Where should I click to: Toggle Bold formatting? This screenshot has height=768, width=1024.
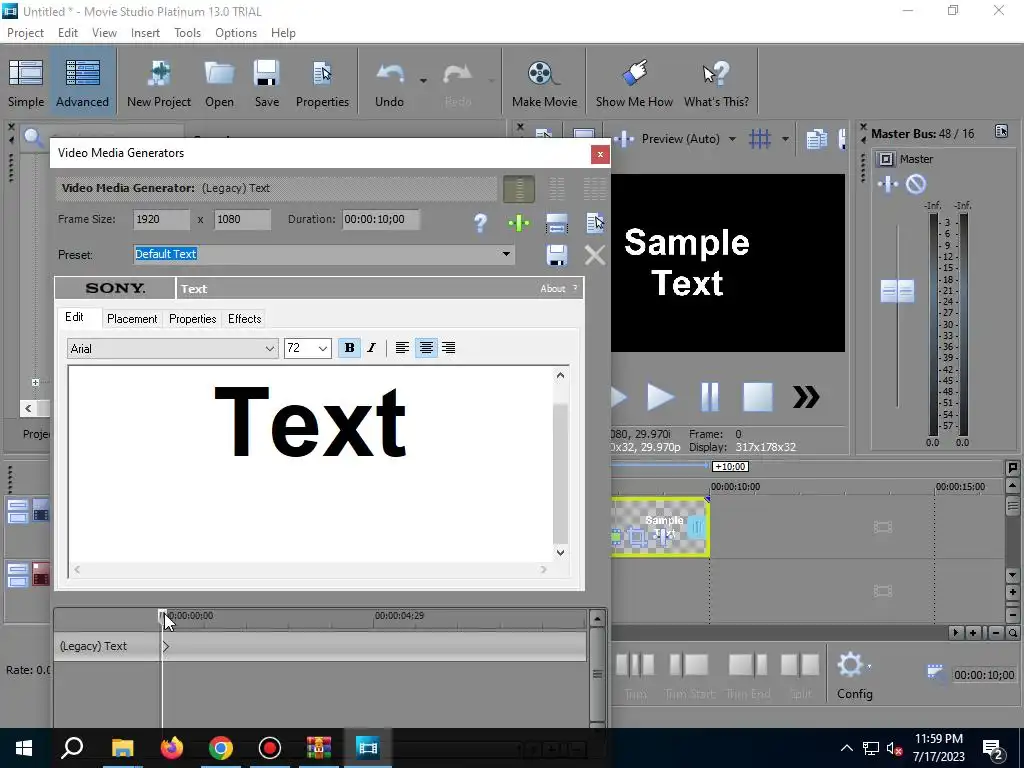click(x=349, y=348)
